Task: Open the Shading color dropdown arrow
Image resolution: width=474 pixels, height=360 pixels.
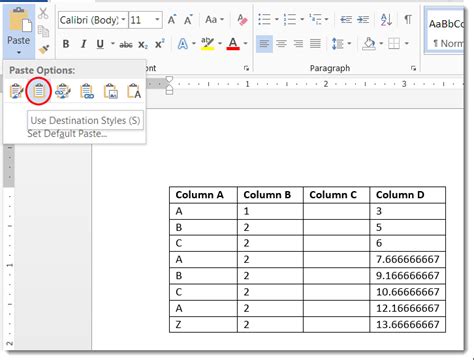Action: [x=381, y=43]
